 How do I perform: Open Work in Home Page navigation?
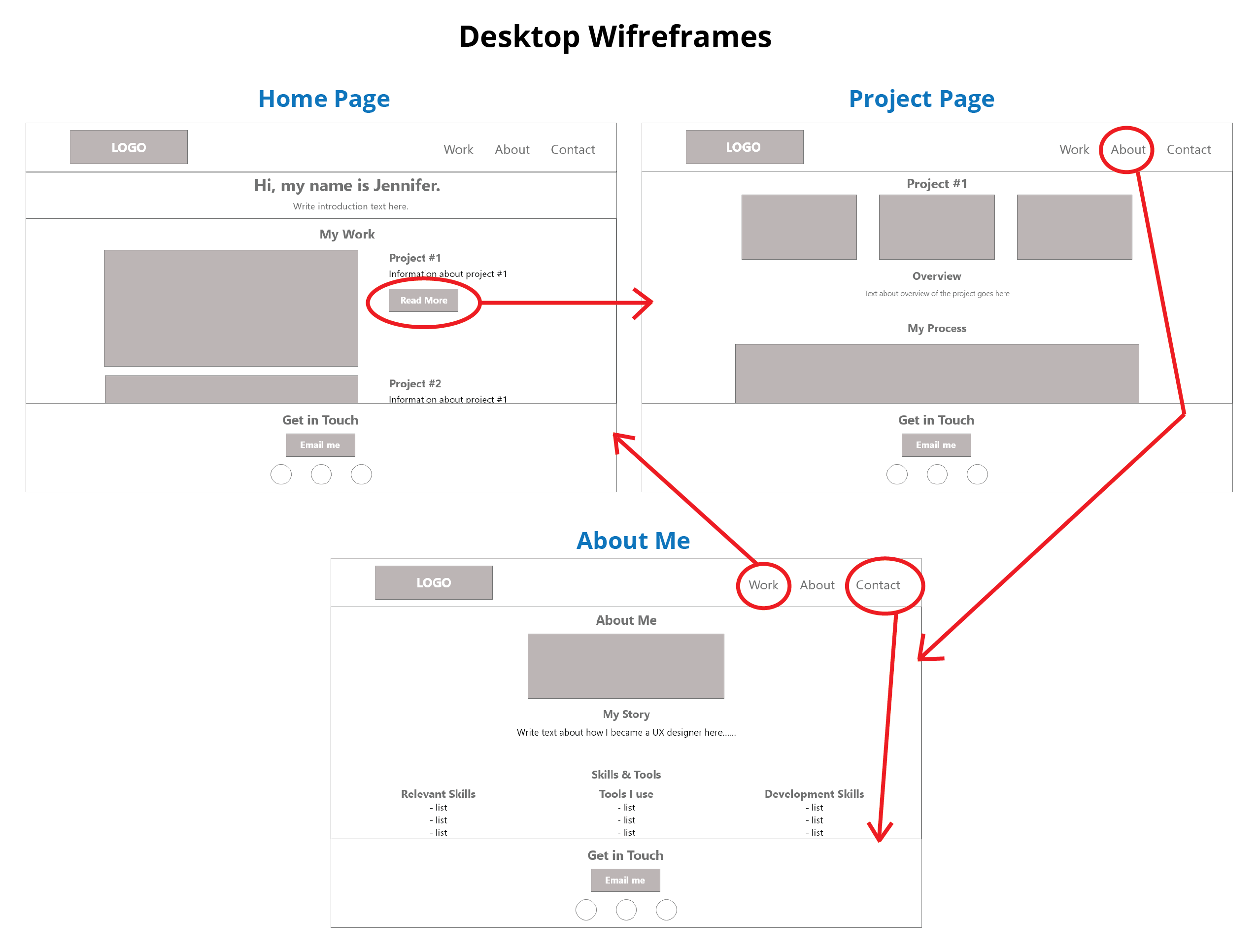pos(458,150)
